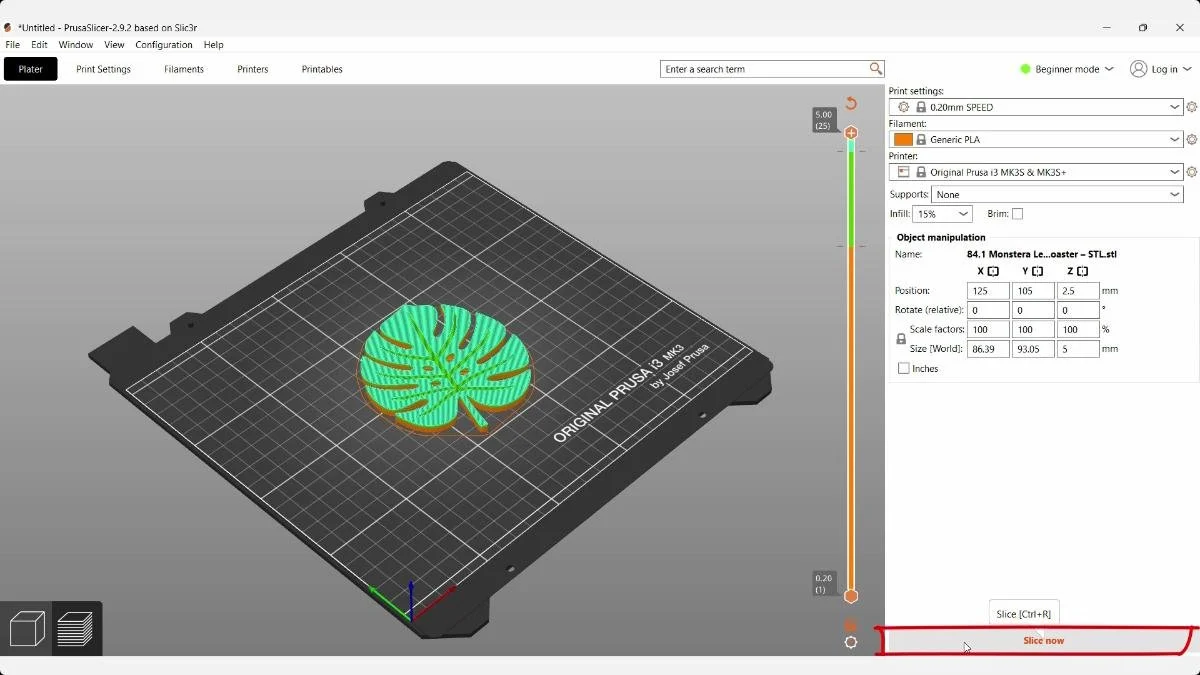Click the search term input field
Screen dimensions: 1200x675
(764, 69)
